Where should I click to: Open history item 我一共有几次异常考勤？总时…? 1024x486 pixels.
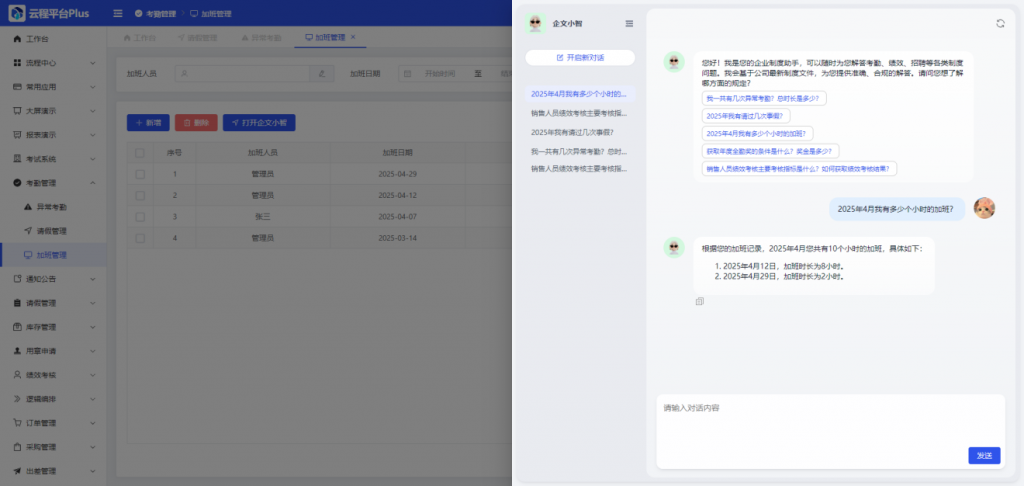(x=579, y=151)
